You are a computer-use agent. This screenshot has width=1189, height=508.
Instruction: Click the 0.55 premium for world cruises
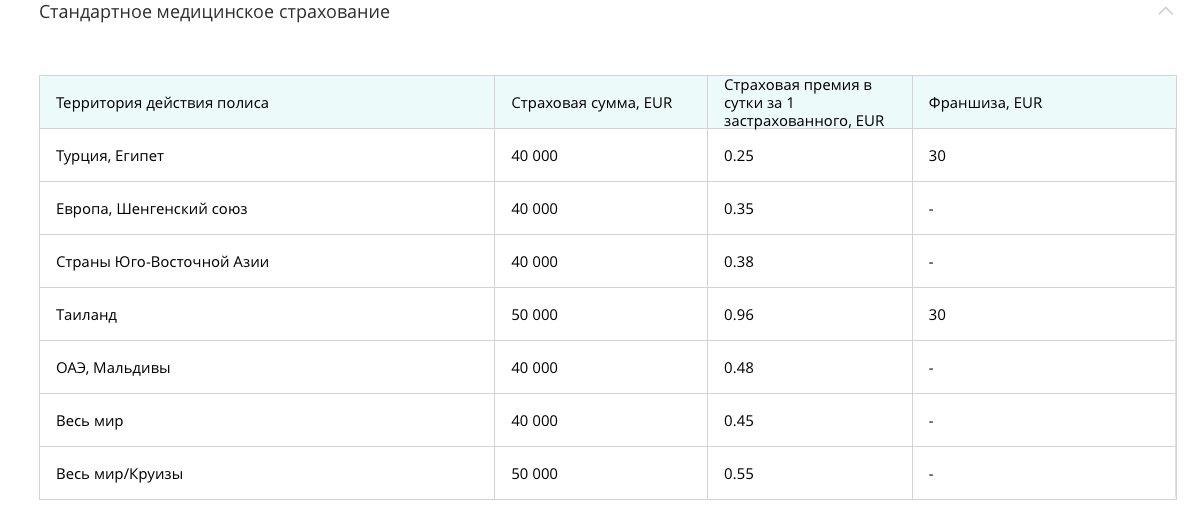click(739, 474)
